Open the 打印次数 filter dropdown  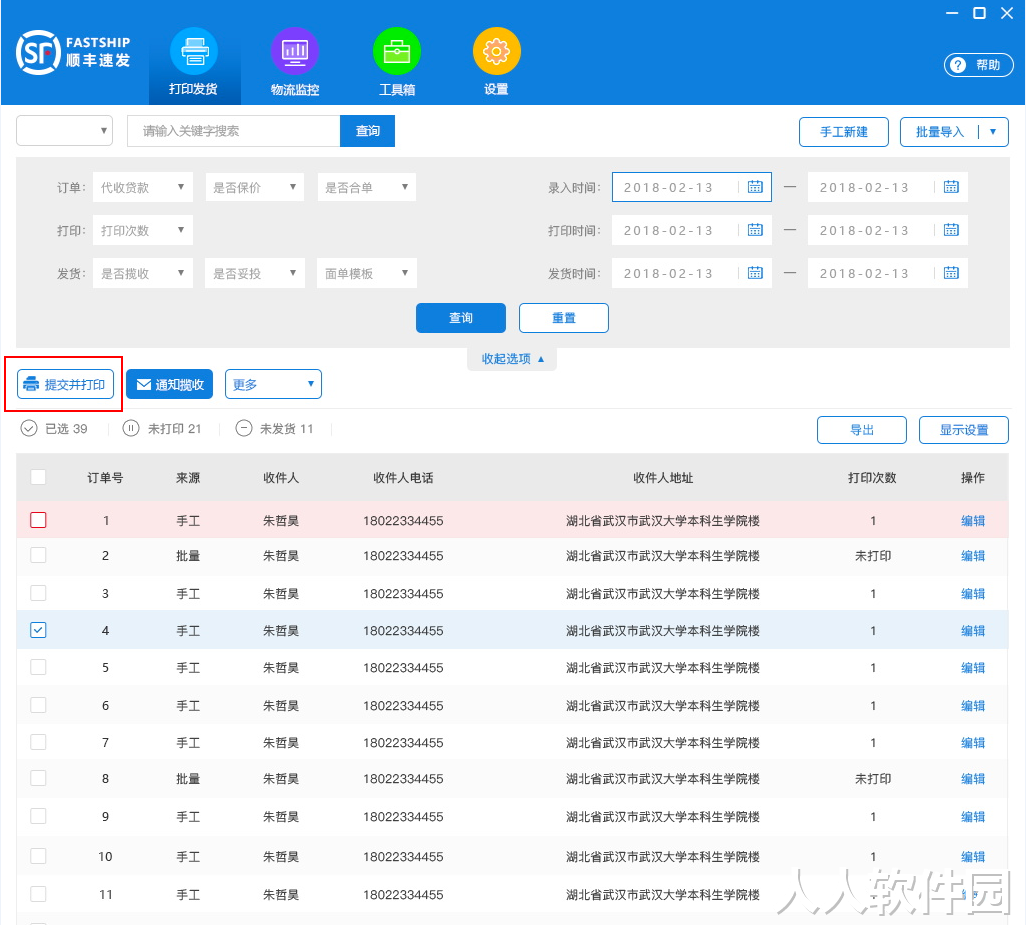point(143,230)
